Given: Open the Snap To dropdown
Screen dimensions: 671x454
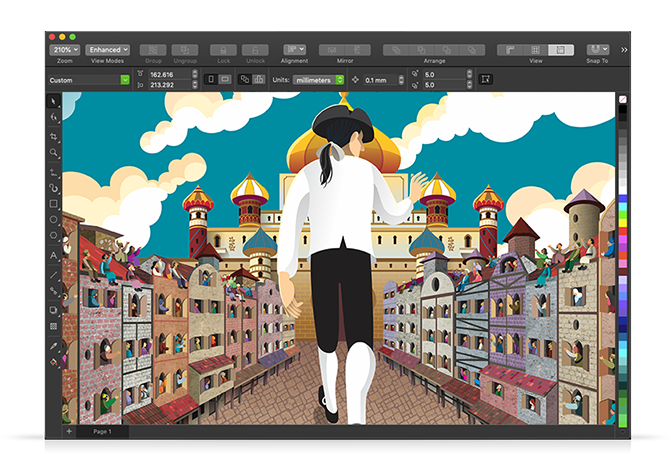Looking at the screenshot, I should [597, 50].
